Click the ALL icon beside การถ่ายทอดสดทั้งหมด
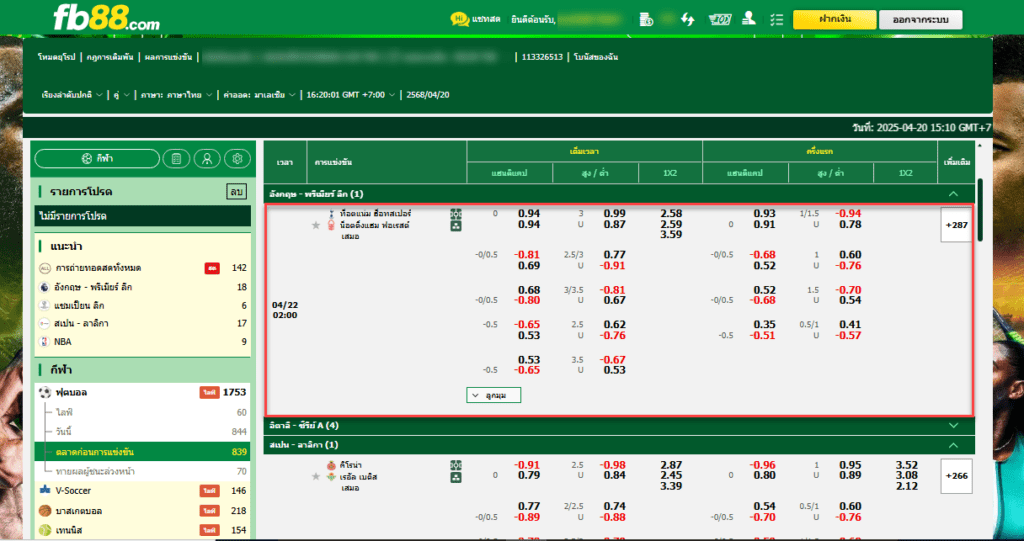The height and width of the screenshot is (541, 1024). click(44, 268)
